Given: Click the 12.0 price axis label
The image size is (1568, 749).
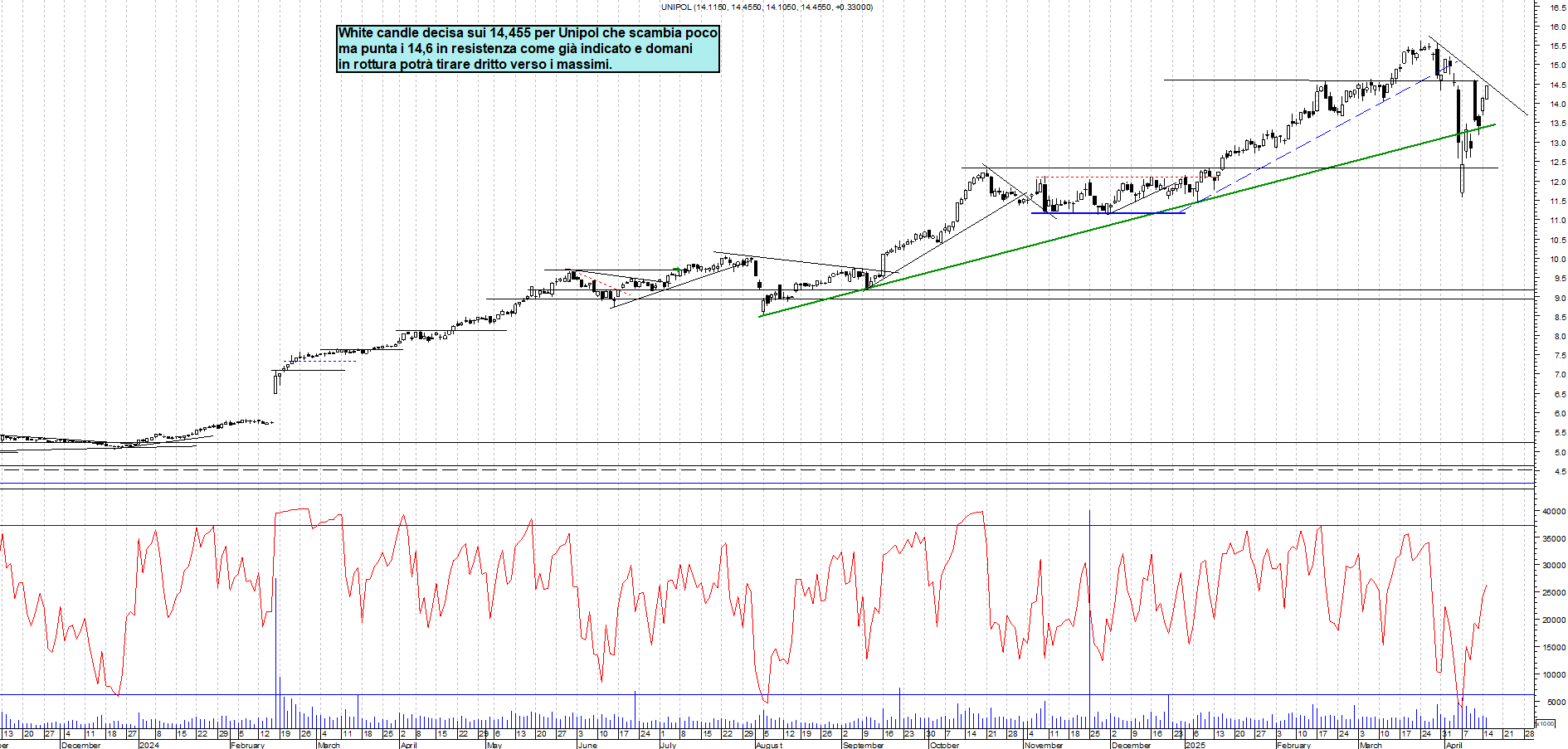Looking at the screenshot, I should coord(1557,182).
